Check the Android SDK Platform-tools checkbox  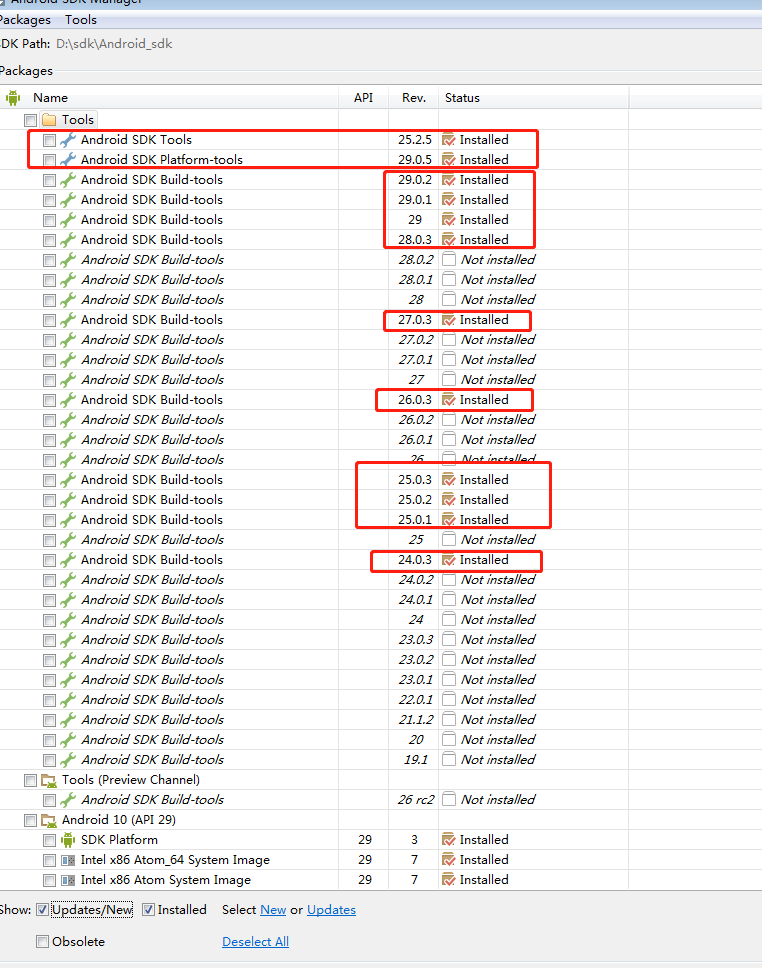(x=49, y=161)
